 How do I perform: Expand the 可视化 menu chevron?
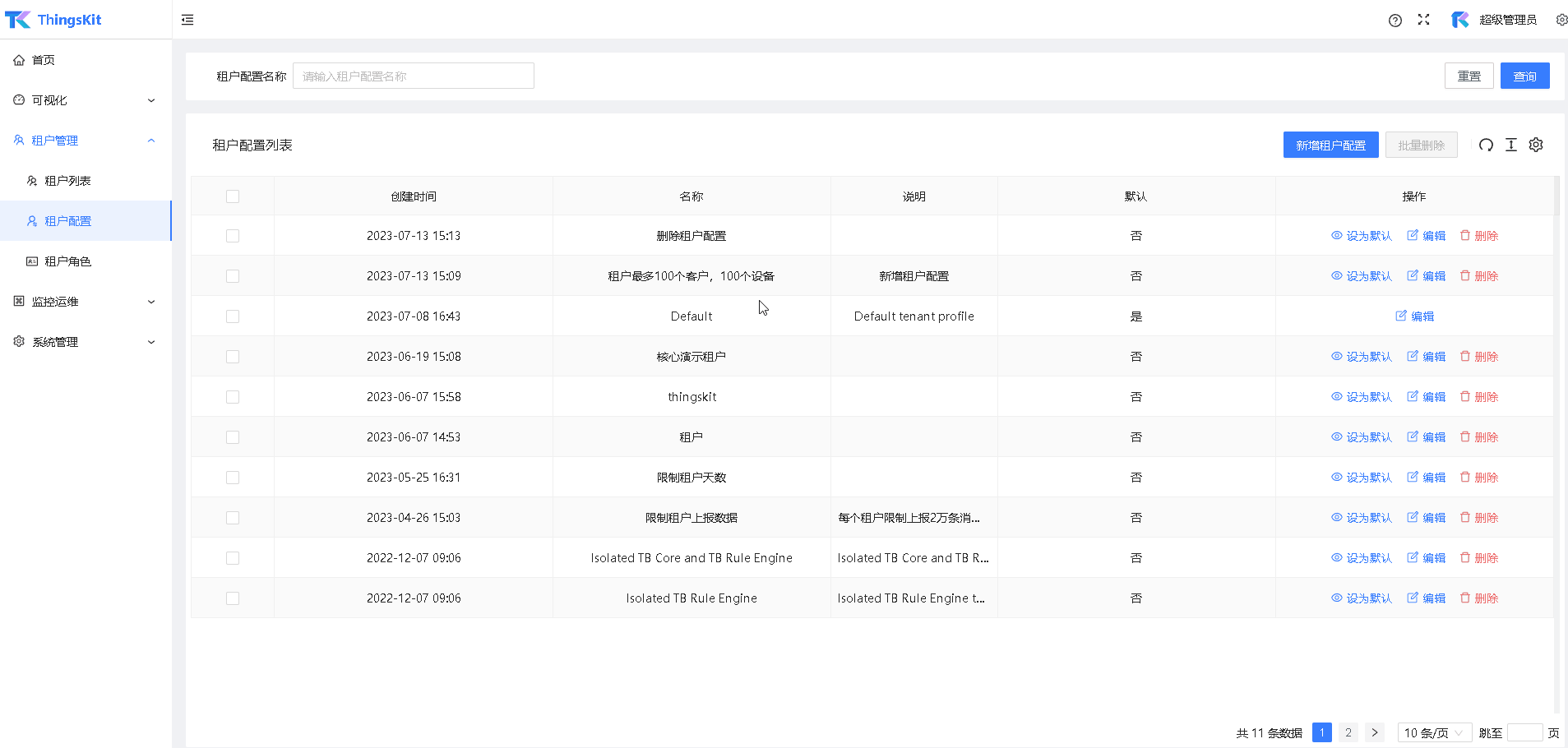pyautogui.click(x=151, y=100)
